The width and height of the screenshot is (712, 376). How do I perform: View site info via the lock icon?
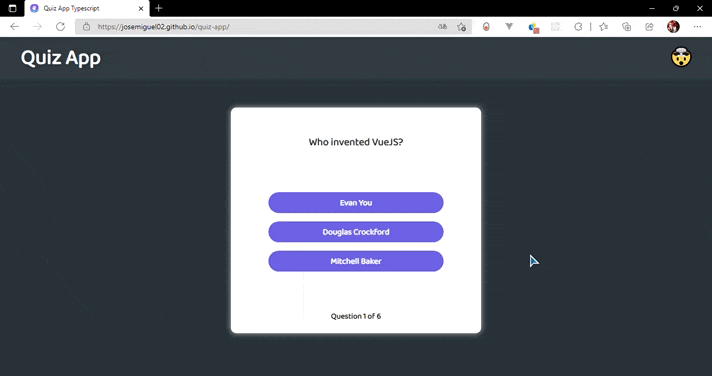tap(86, 27)
